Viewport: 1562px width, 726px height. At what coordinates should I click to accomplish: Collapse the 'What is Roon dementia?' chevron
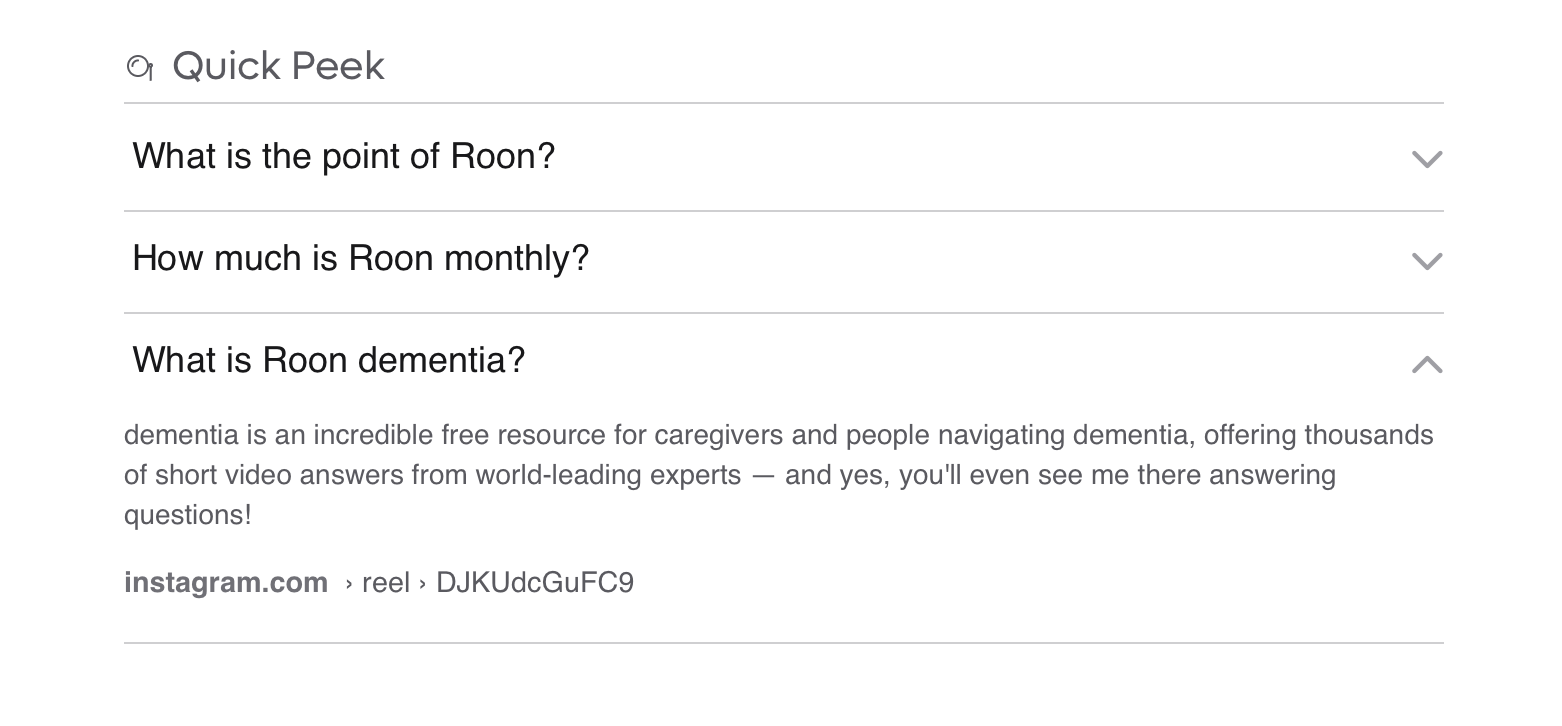pos(1426,364)
